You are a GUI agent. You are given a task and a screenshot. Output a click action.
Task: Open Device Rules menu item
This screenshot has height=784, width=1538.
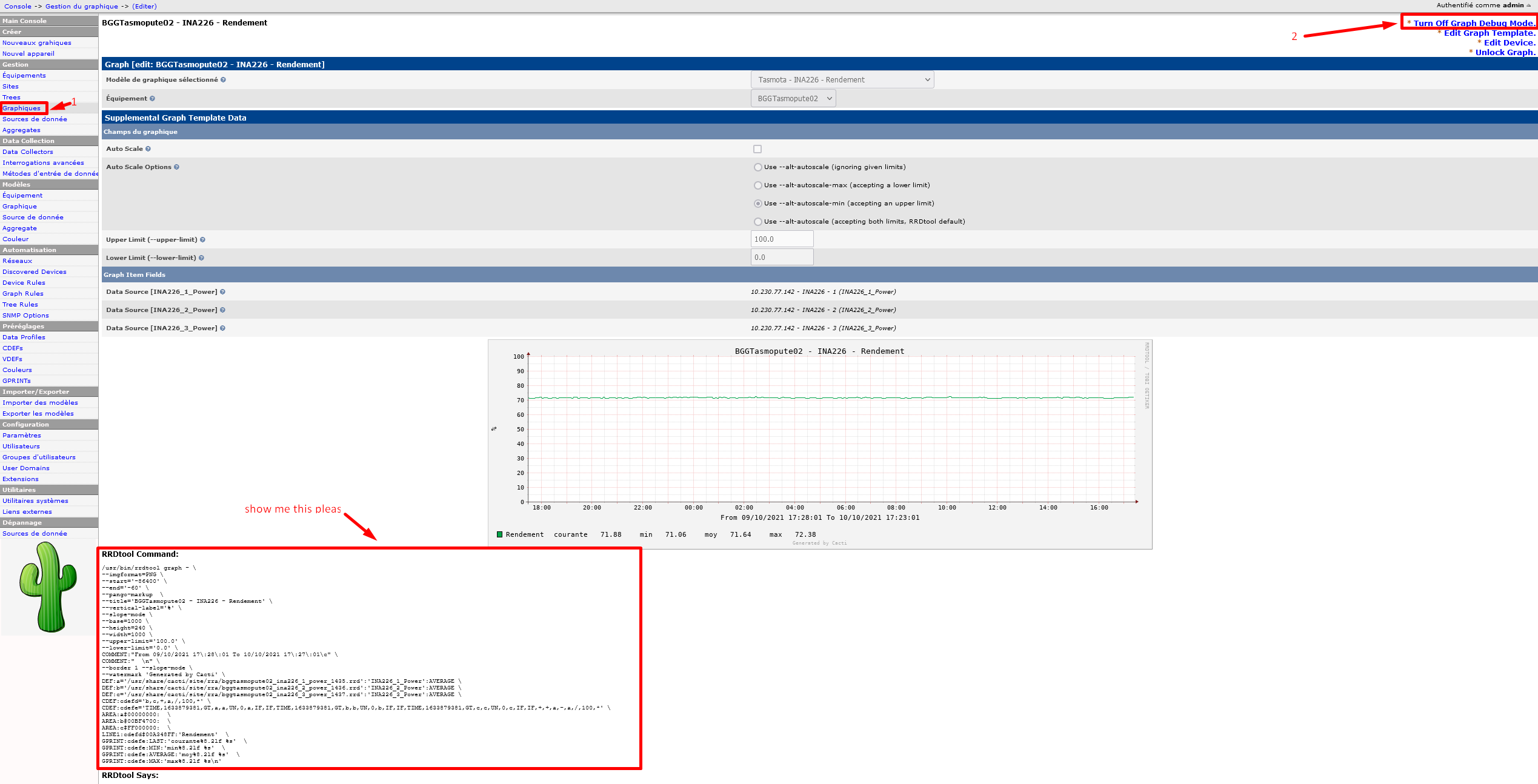(24, 283)
